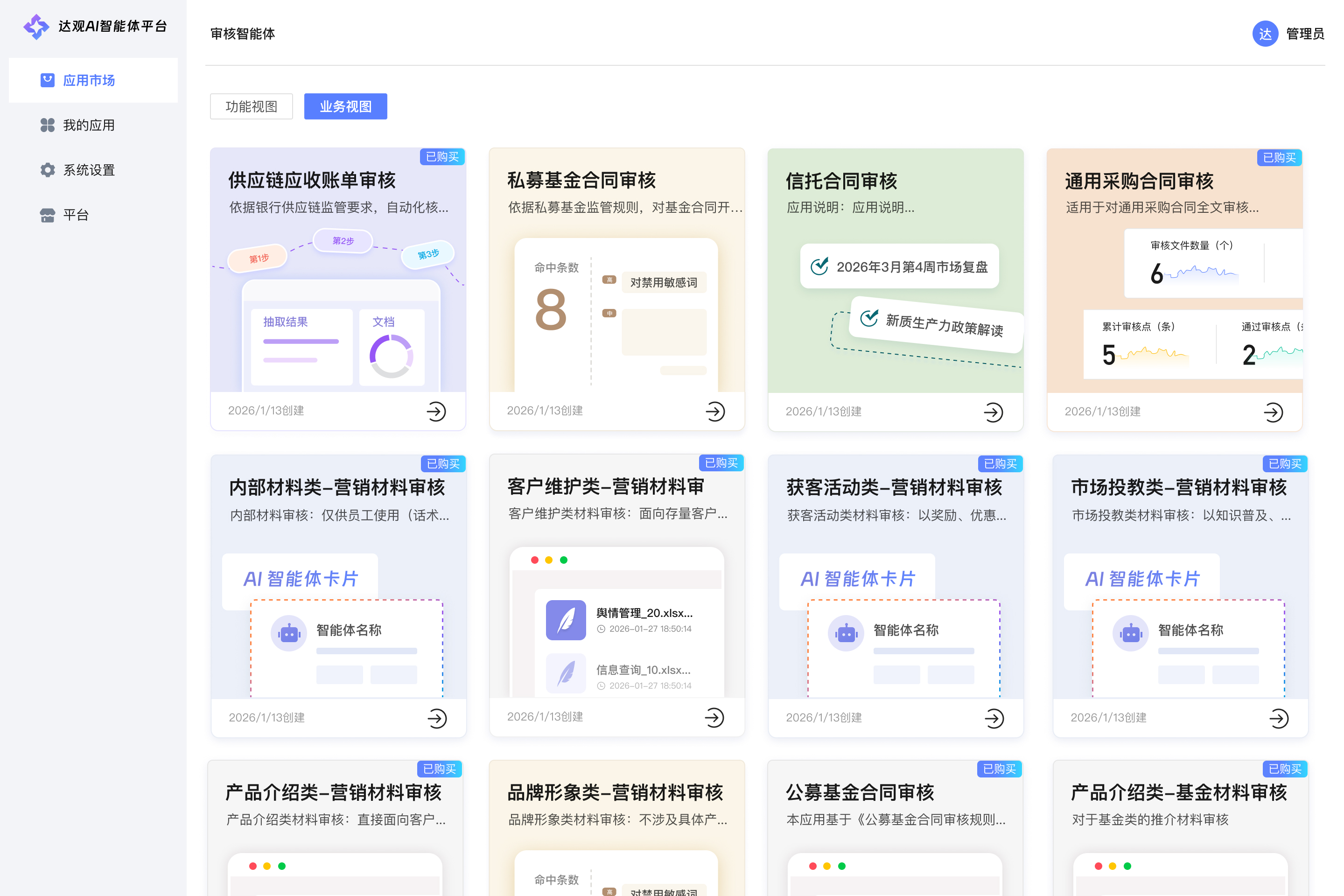Click the 产品介绍类-基金材料审核 card title
This screenshot has height=896, width=1344.
point(1179,792)
